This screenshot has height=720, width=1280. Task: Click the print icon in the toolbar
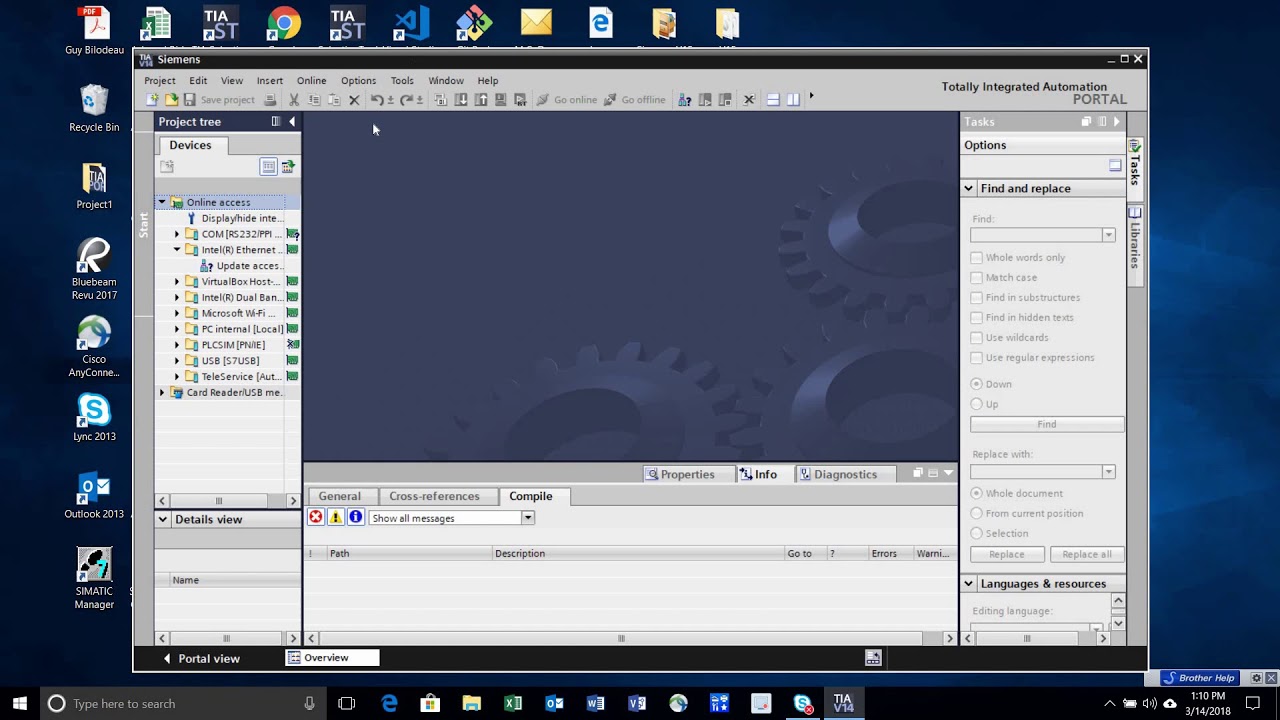tap(270, 100)
